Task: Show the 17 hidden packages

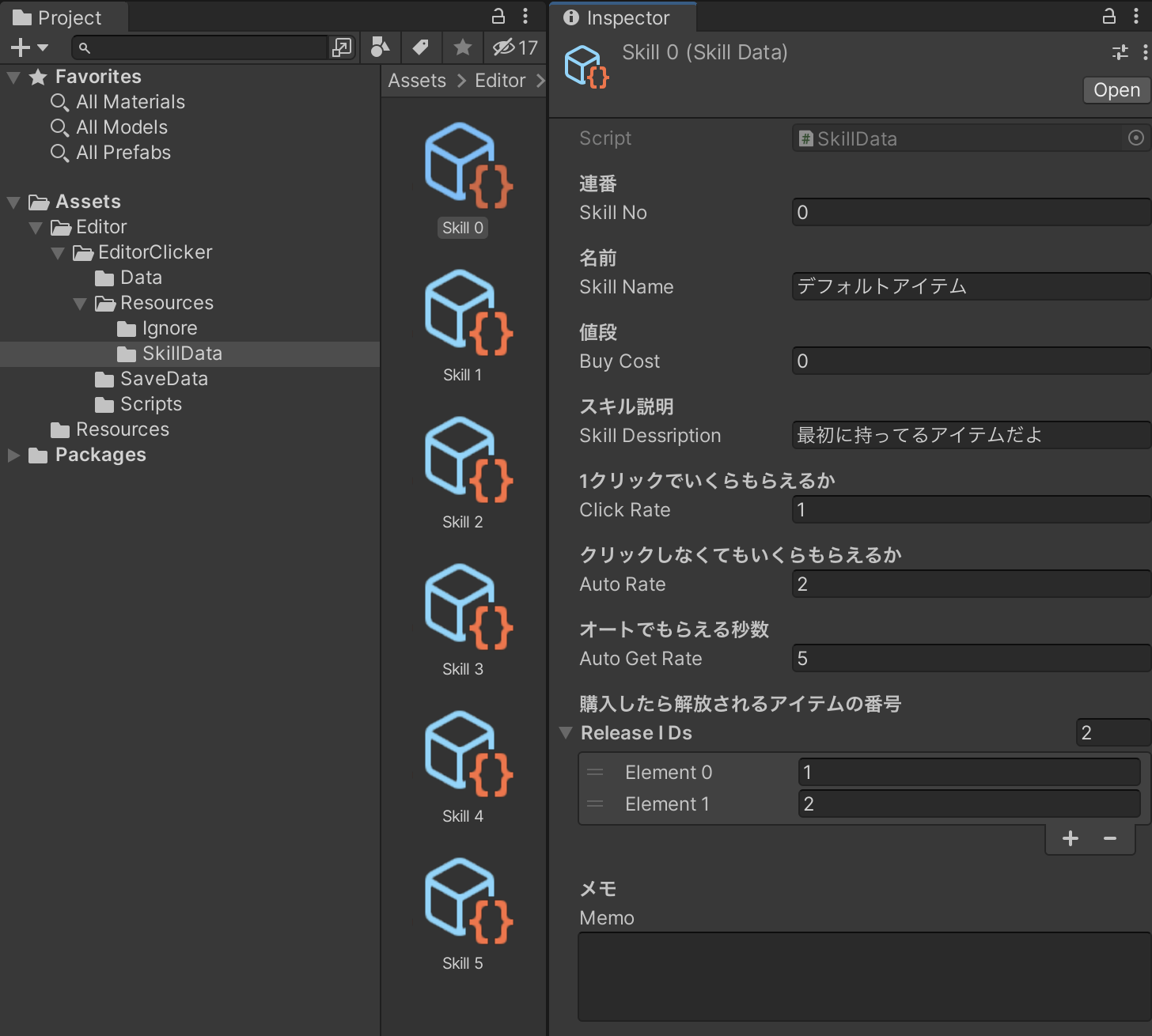Action: pos(514,47)
